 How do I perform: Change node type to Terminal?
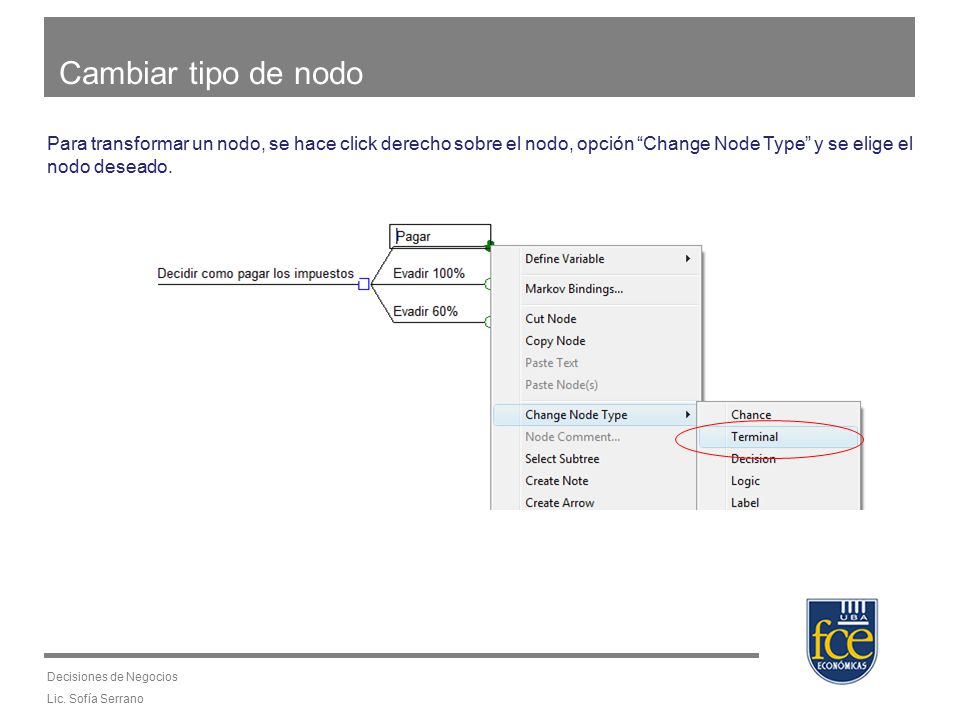pyautogui.click(x=779, y=437)
